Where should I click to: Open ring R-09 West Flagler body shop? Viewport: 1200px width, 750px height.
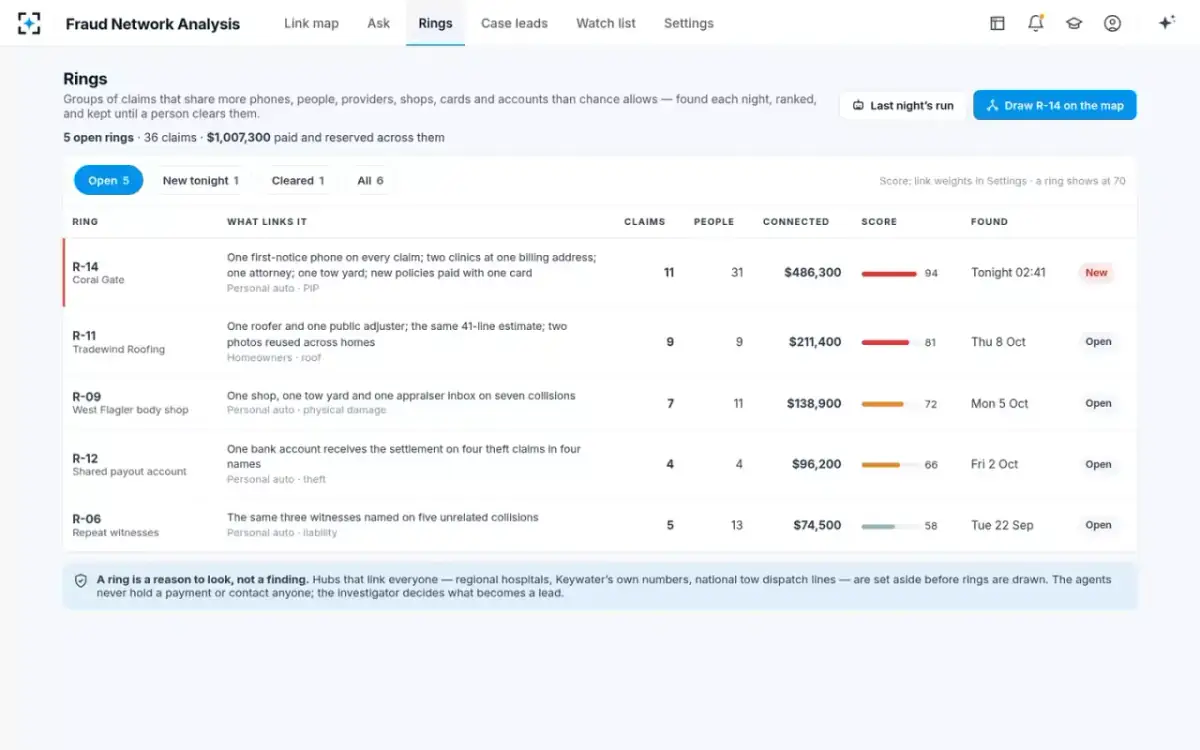pyautogui.click(x=600, y=403)
